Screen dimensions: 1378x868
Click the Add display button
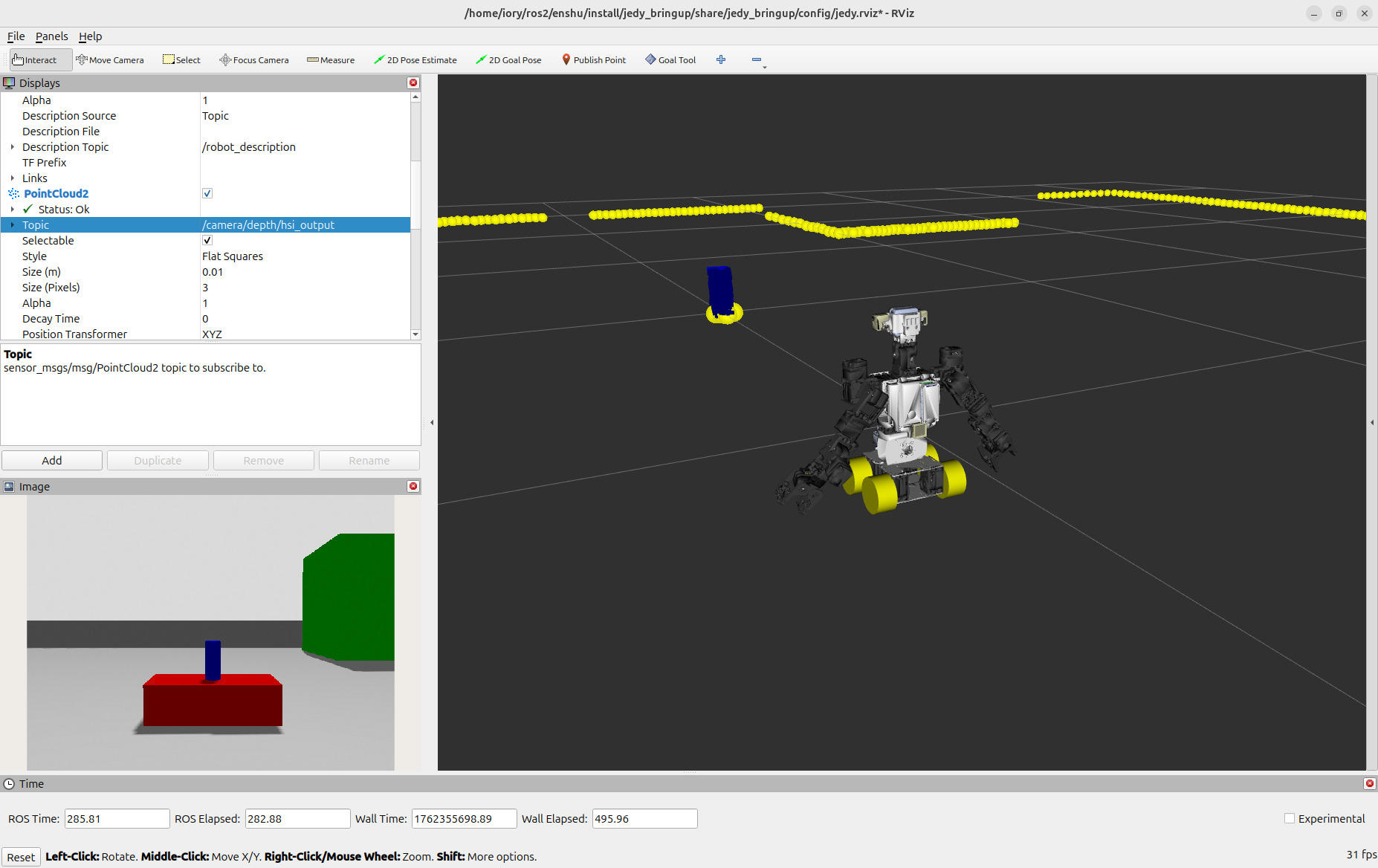52,461
